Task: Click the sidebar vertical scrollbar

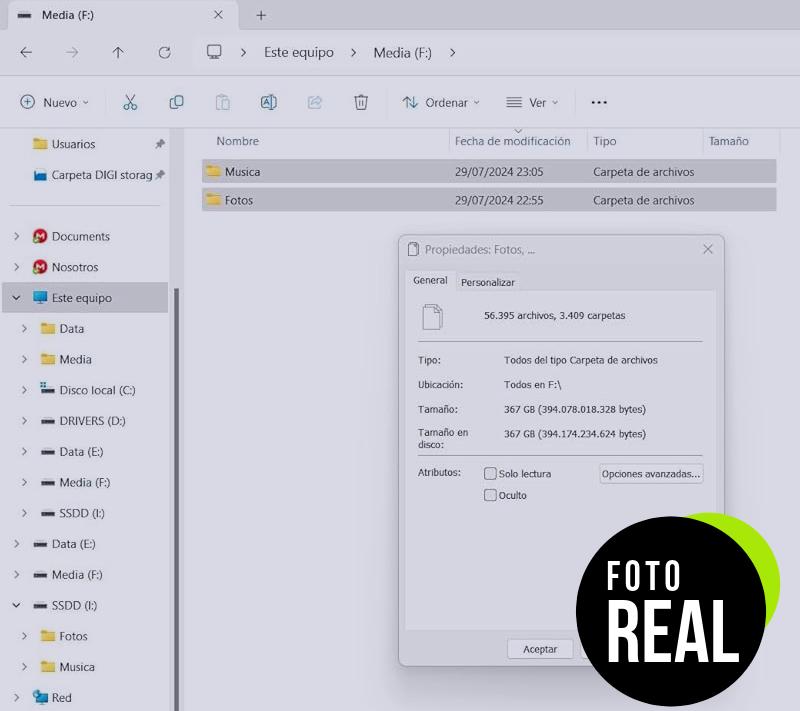Action: 177,497
